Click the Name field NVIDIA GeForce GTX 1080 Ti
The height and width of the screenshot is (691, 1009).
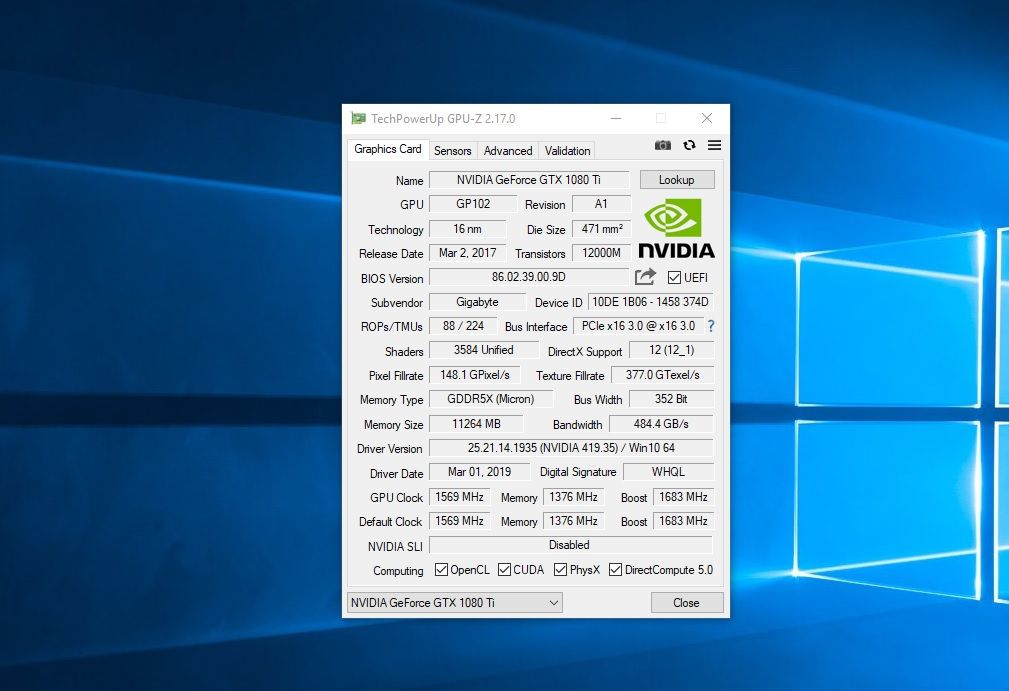pyautogui.click(x=529, y=180)
